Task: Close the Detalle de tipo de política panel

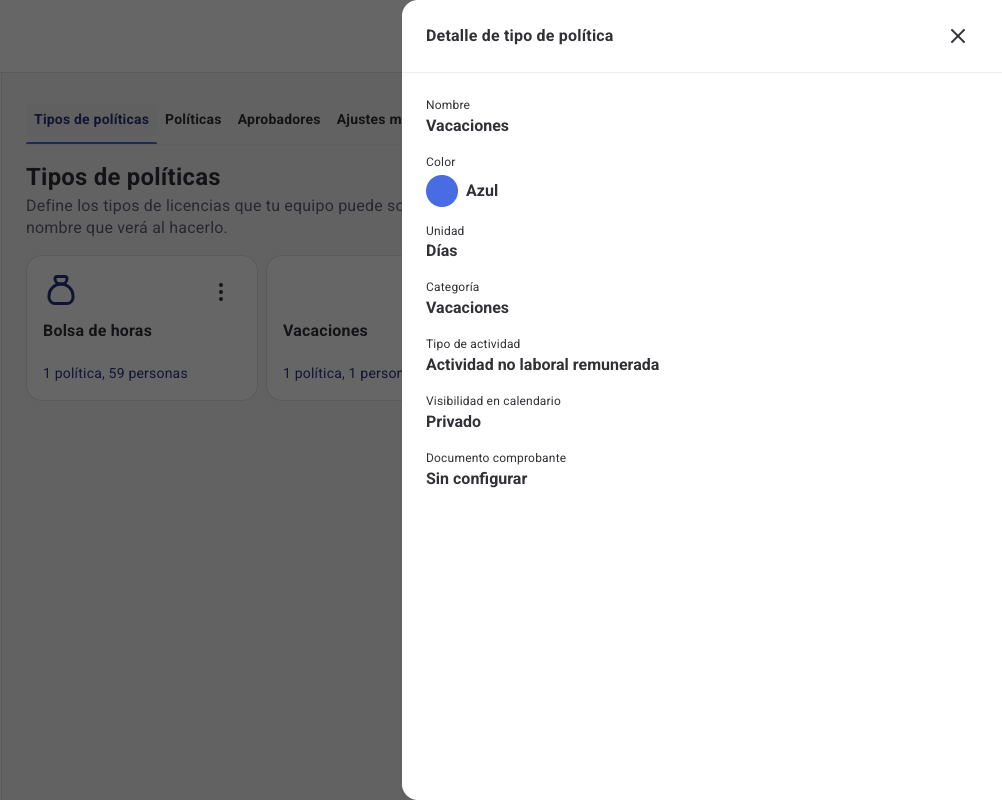Action: click(x=957, y=36)
